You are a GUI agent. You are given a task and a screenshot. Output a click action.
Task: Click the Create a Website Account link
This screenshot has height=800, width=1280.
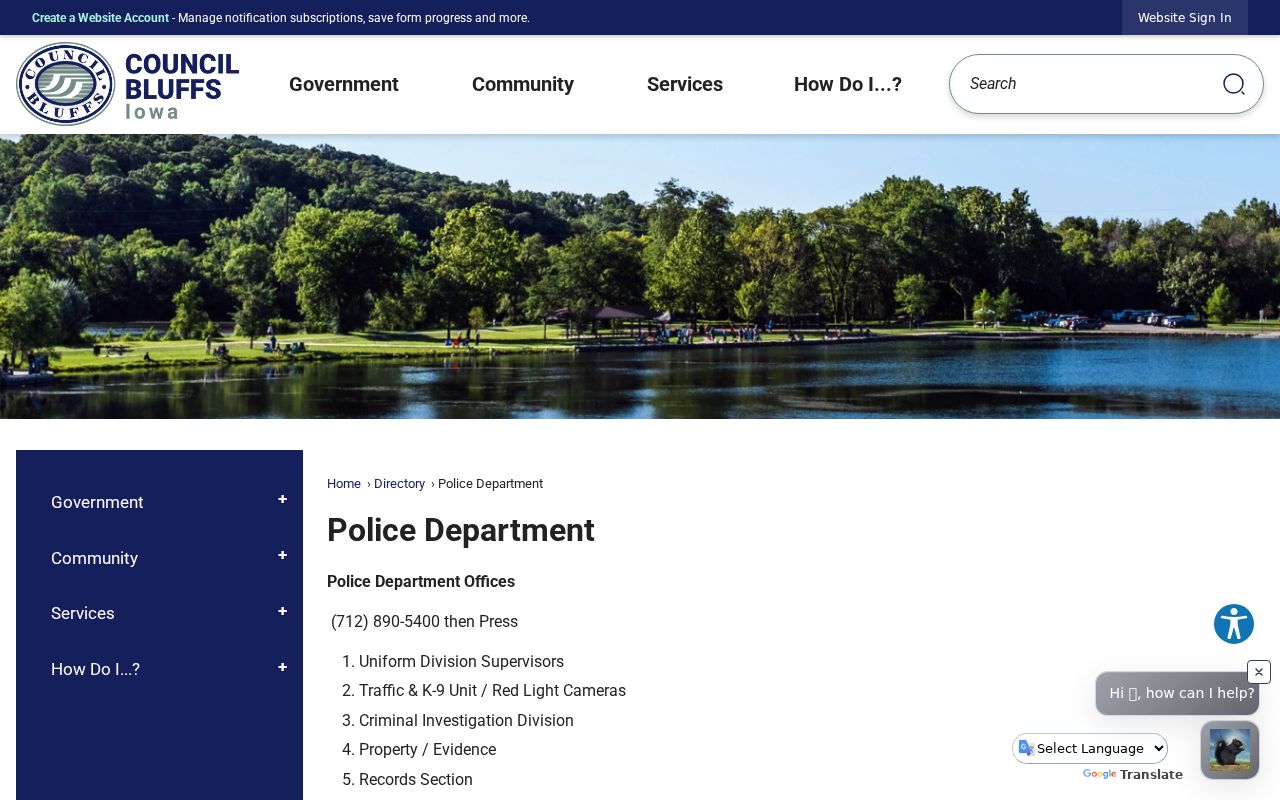click(100, 18)
